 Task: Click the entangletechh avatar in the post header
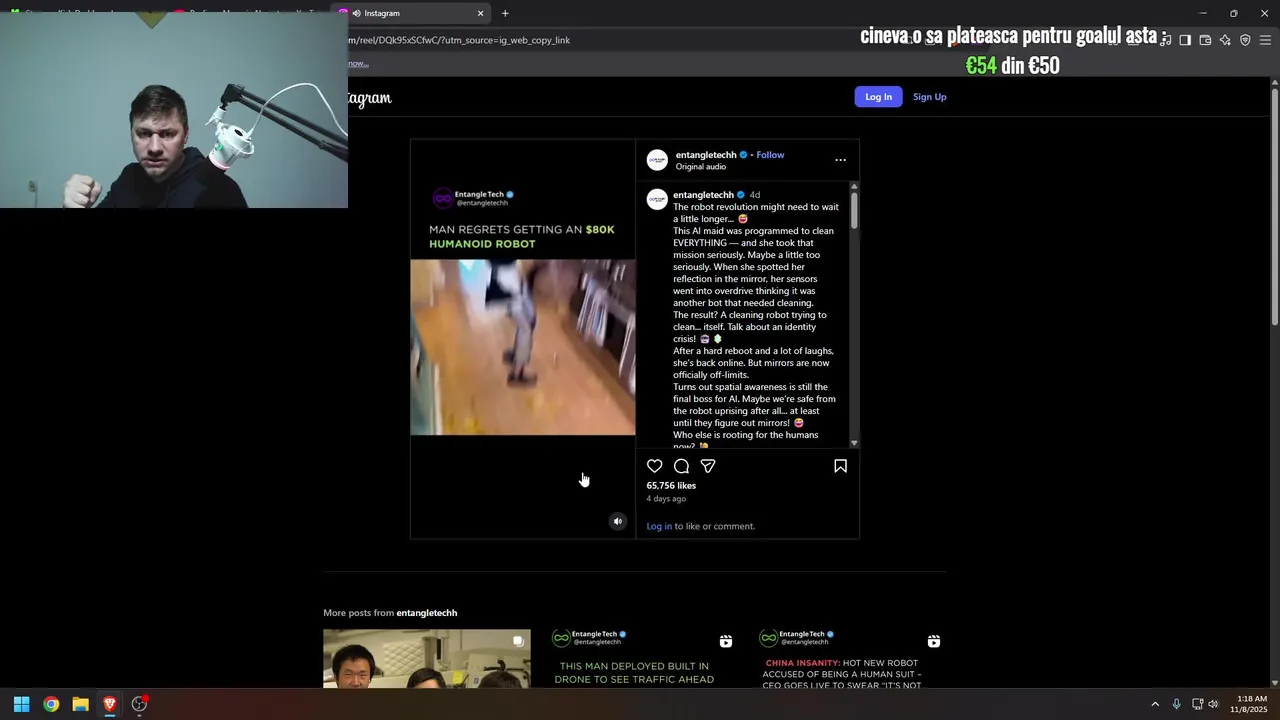click(657, 160)
